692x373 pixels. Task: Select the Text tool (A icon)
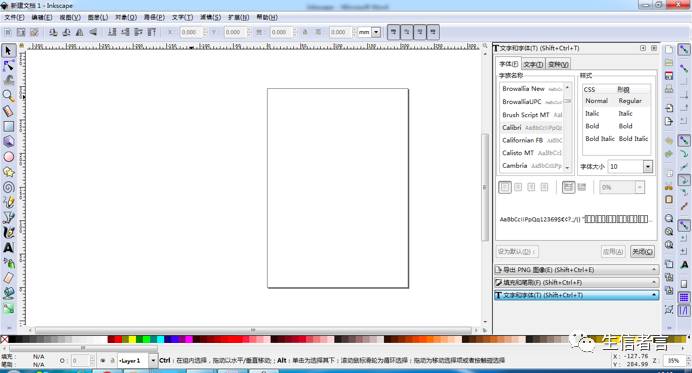8,248
